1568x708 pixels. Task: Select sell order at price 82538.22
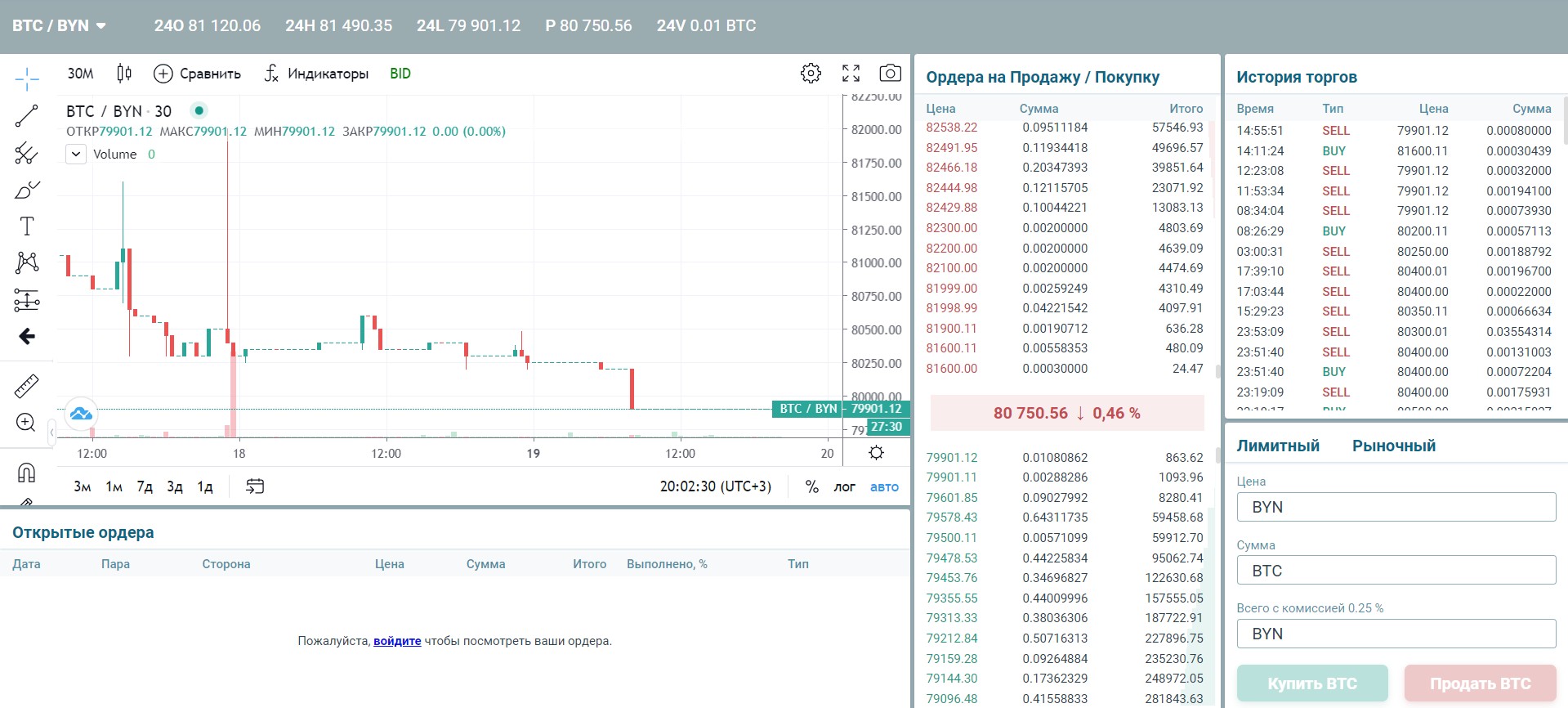(1065, 128)
